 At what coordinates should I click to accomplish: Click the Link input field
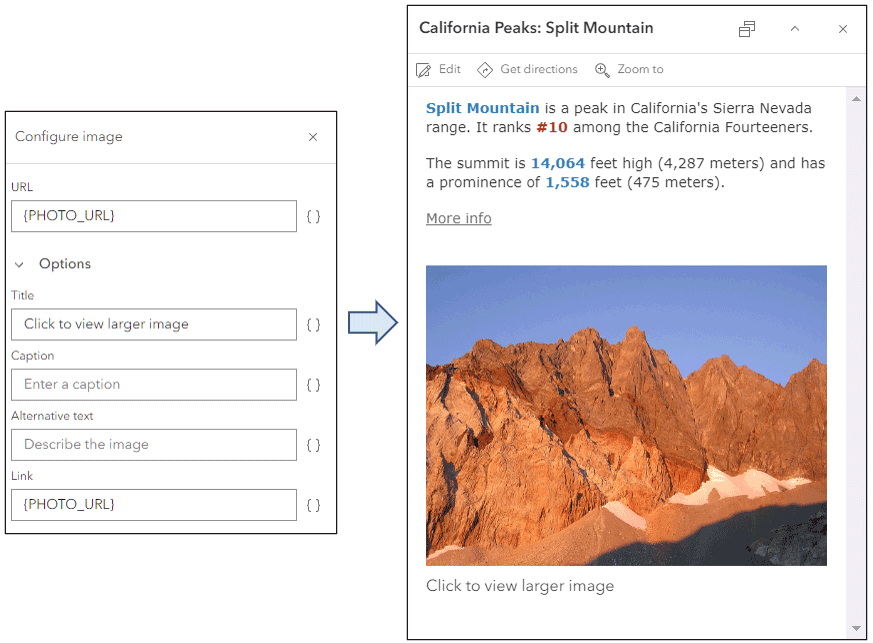154,504
